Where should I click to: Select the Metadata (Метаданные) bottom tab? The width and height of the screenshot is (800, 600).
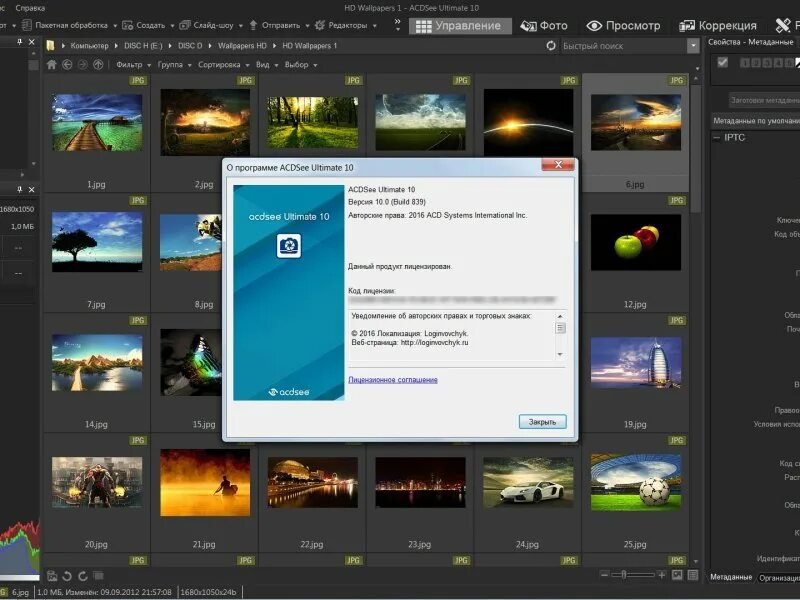click(731, 577)
